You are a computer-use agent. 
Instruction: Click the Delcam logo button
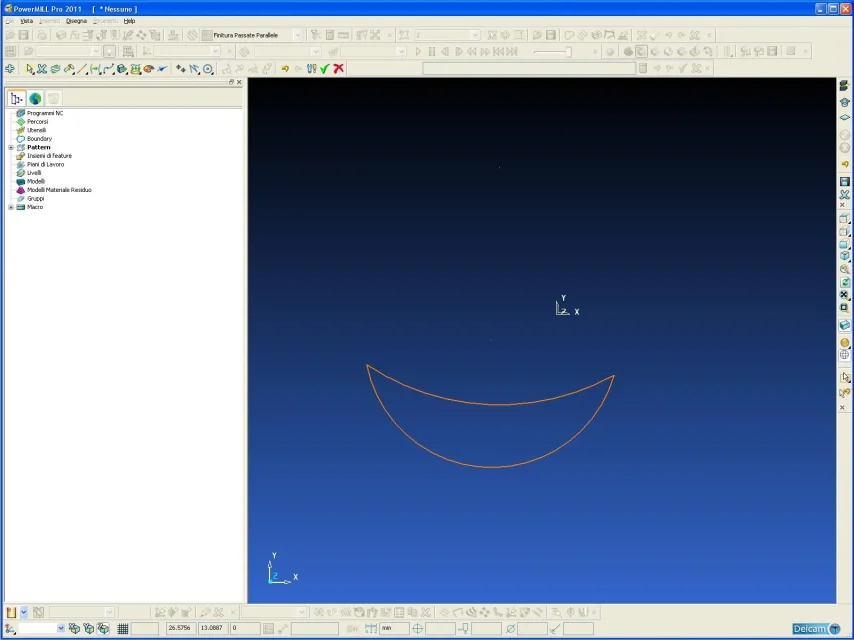(816, 629)
